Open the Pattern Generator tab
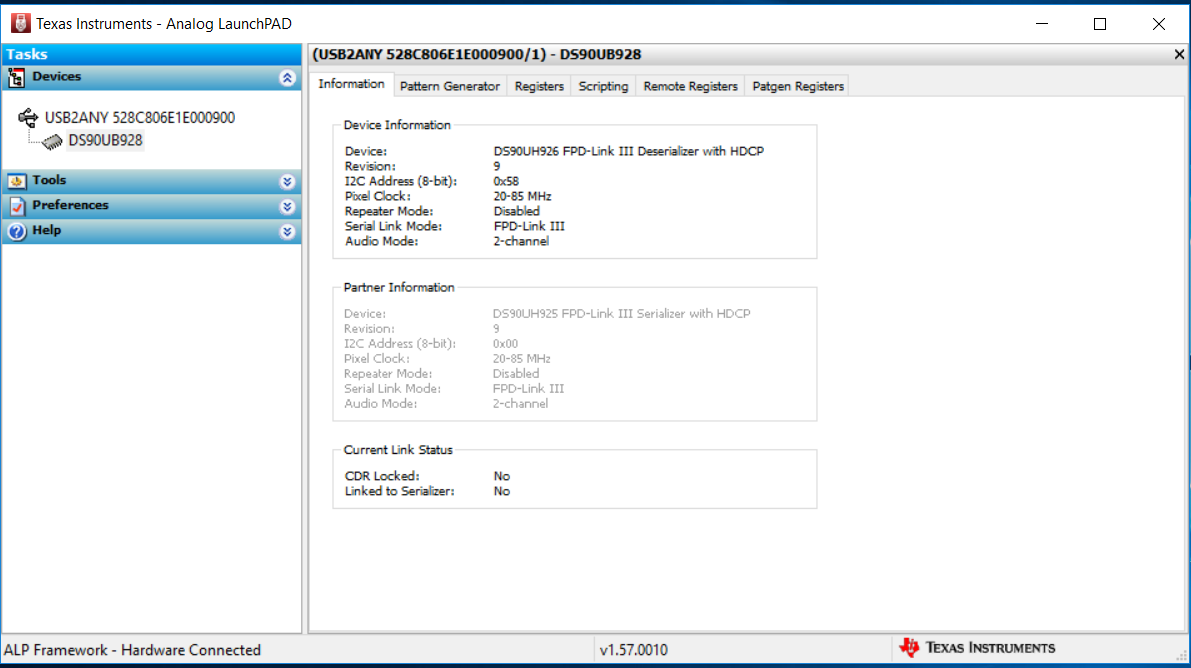This screenshot has height=668, width=1191. click(x=450, y=87)
